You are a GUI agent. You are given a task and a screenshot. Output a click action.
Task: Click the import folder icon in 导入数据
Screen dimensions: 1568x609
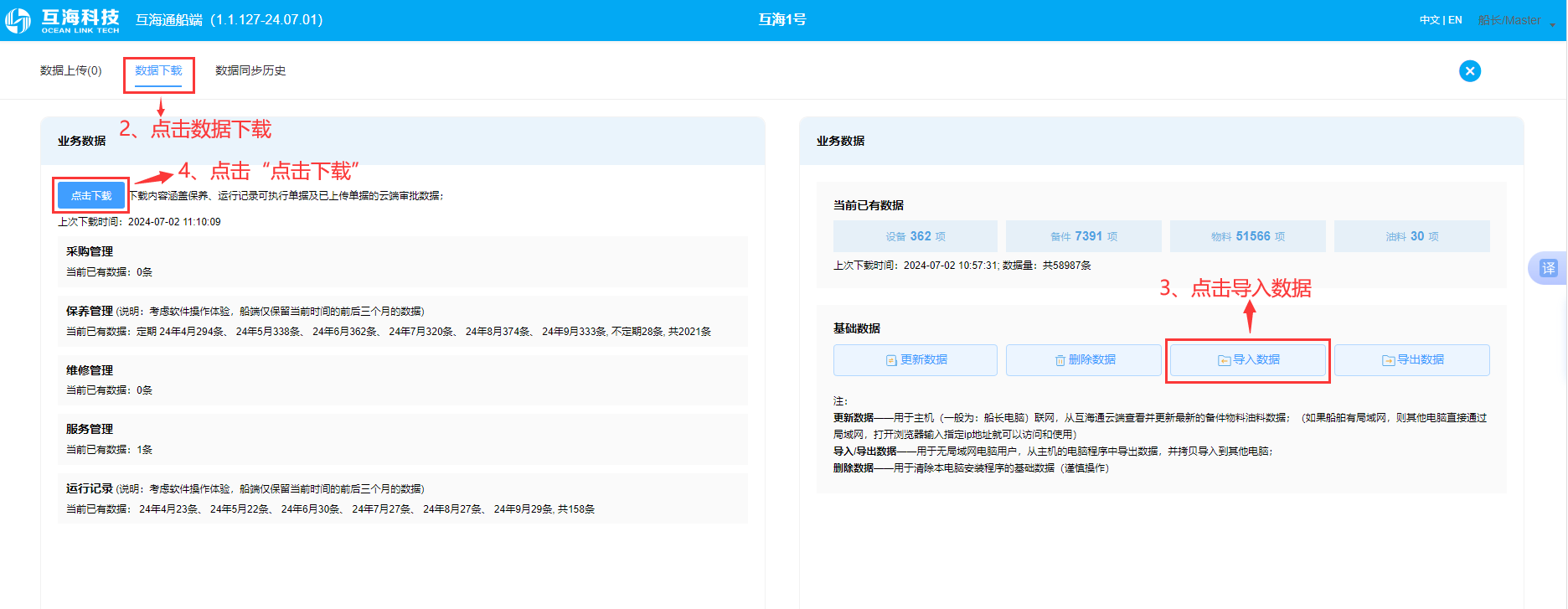[x=1224, y=360]
